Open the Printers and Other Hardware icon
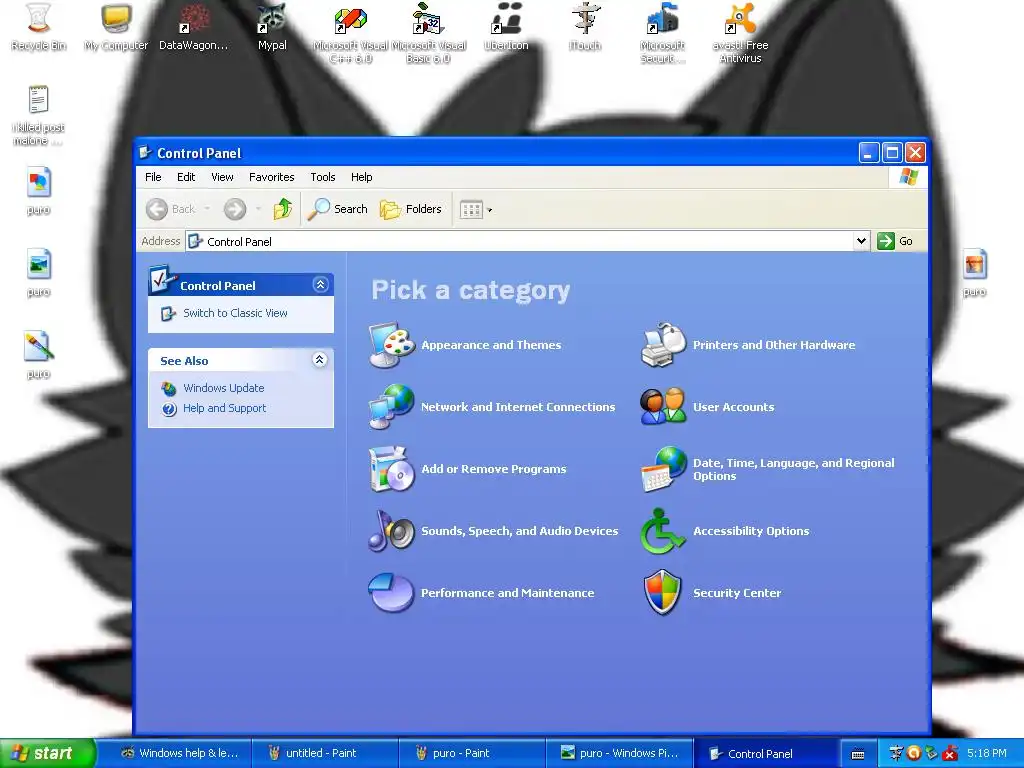Screen dimensions: 1024x768 click(664, 345)
